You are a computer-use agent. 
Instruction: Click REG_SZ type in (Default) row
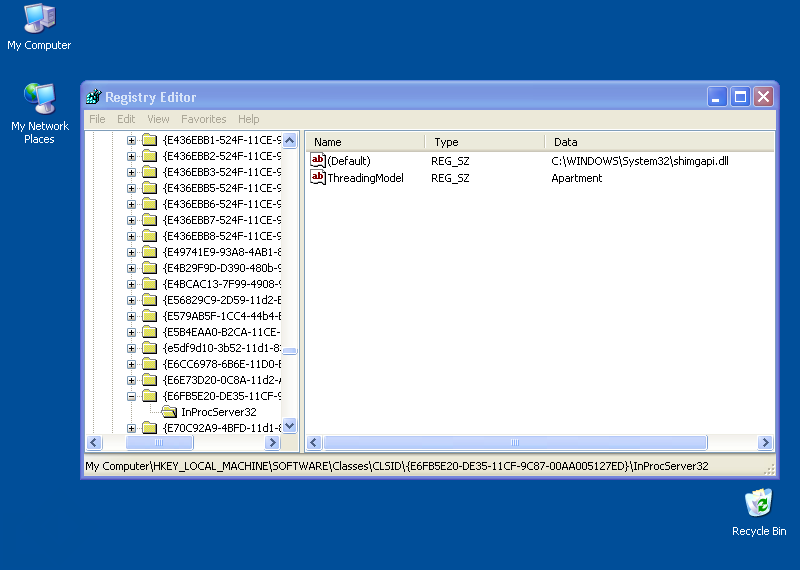[x=450, y=161]
